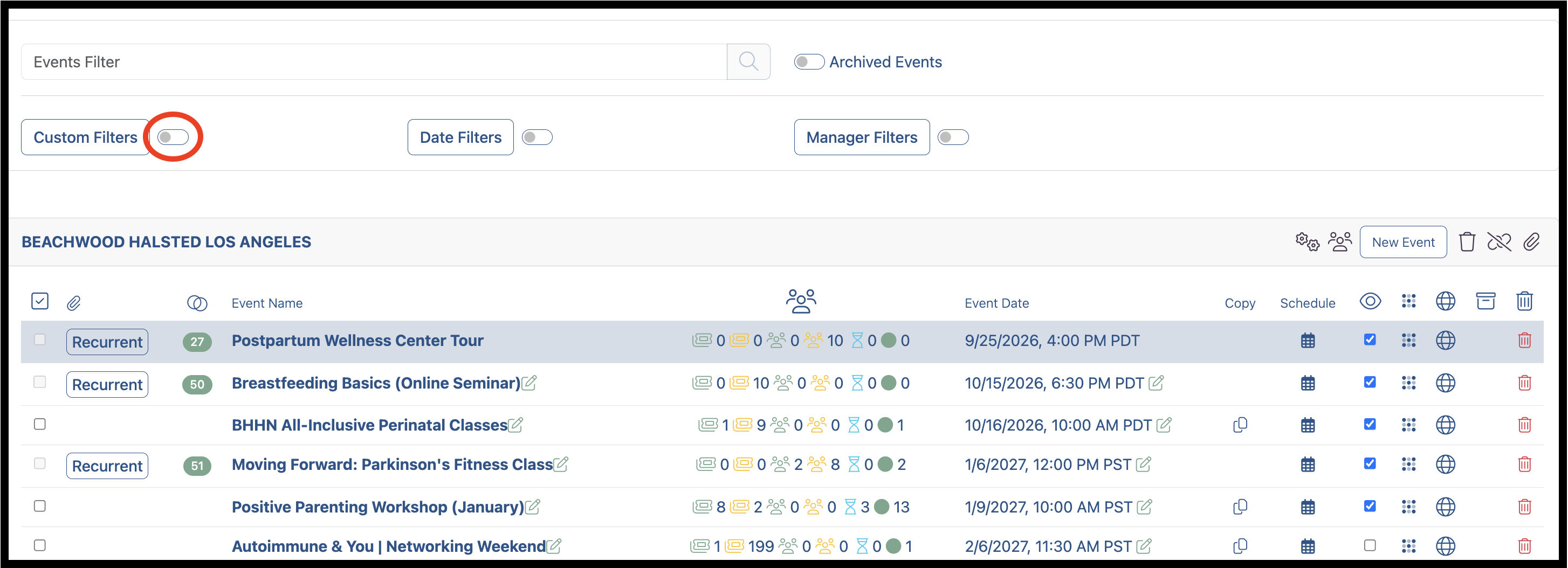Open schedule calendar for Postpartum Wellness Center Tour
This screenshot has height=568, width=1568.
1308,341
